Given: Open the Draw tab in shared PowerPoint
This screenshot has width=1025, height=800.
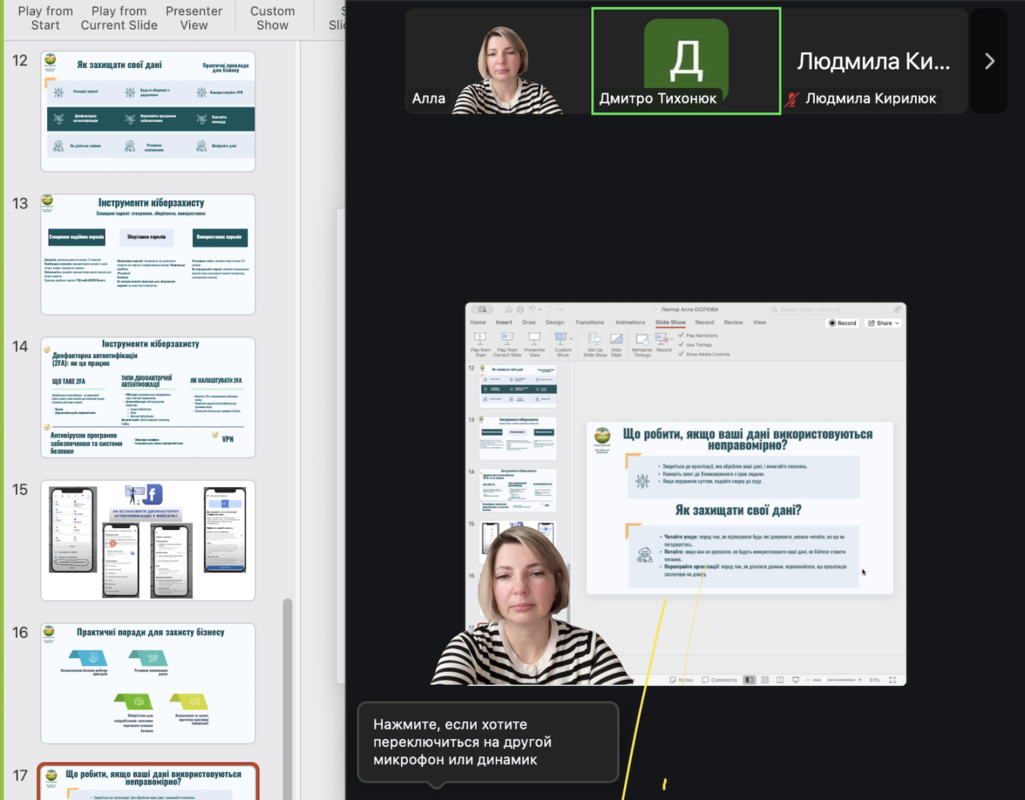Looking at the screenshot, I should pos(529,322).
